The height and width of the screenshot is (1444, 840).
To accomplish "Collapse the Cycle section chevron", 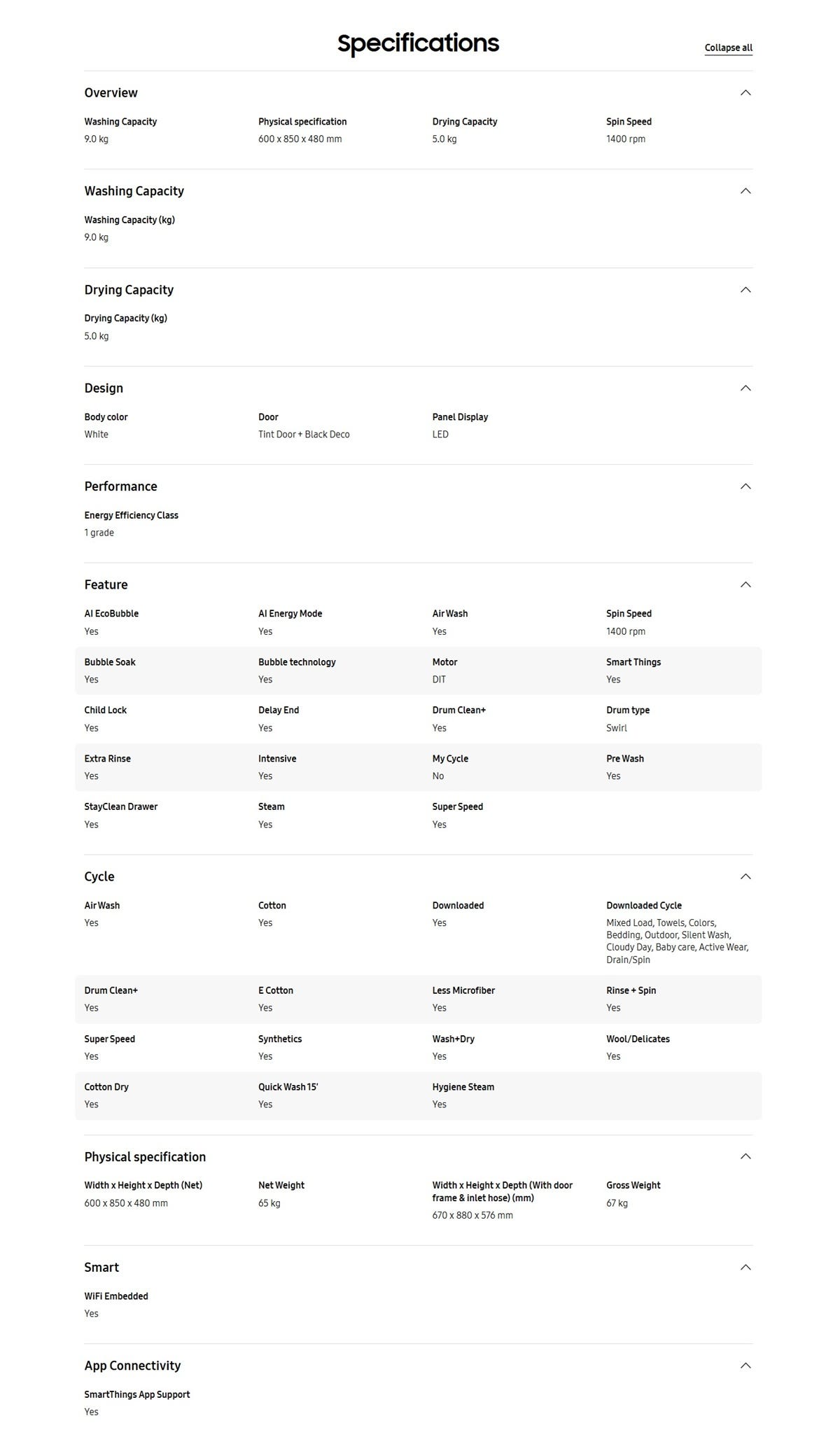I will [x=745, y=876].
